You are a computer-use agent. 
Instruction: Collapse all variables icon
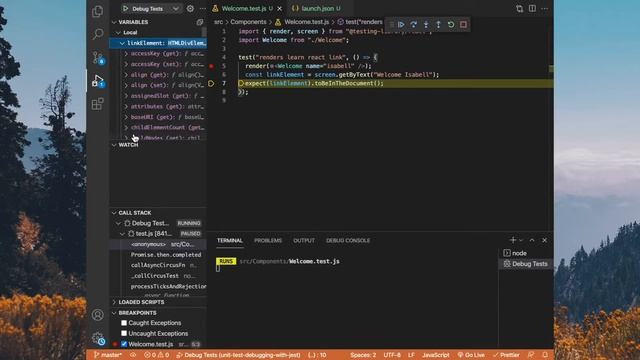coord(200,22)
